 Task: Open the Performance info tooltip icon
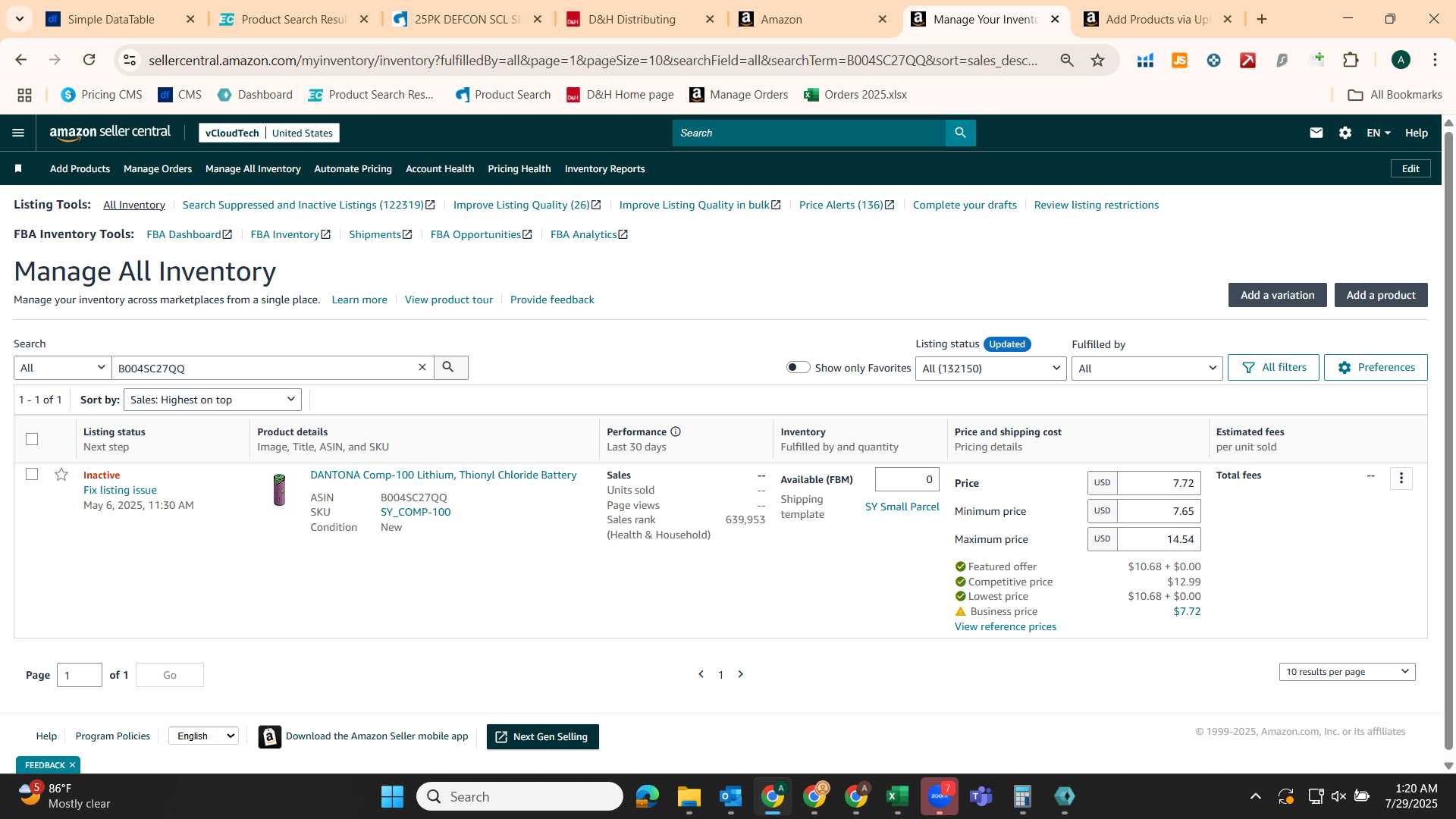[x=675, y=431]
